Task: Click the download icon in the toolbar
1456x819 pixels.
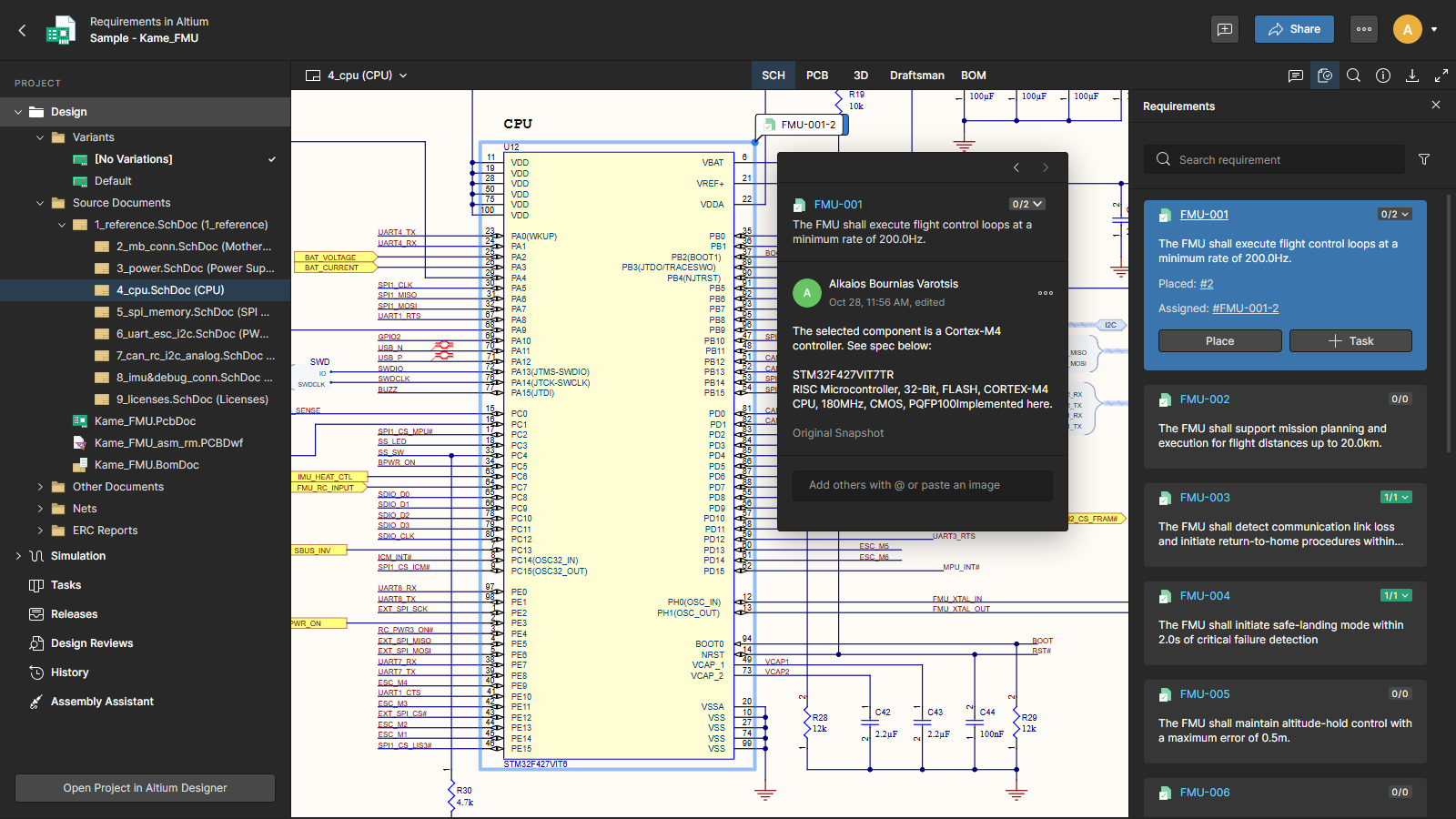Action: click(1412, 76)
